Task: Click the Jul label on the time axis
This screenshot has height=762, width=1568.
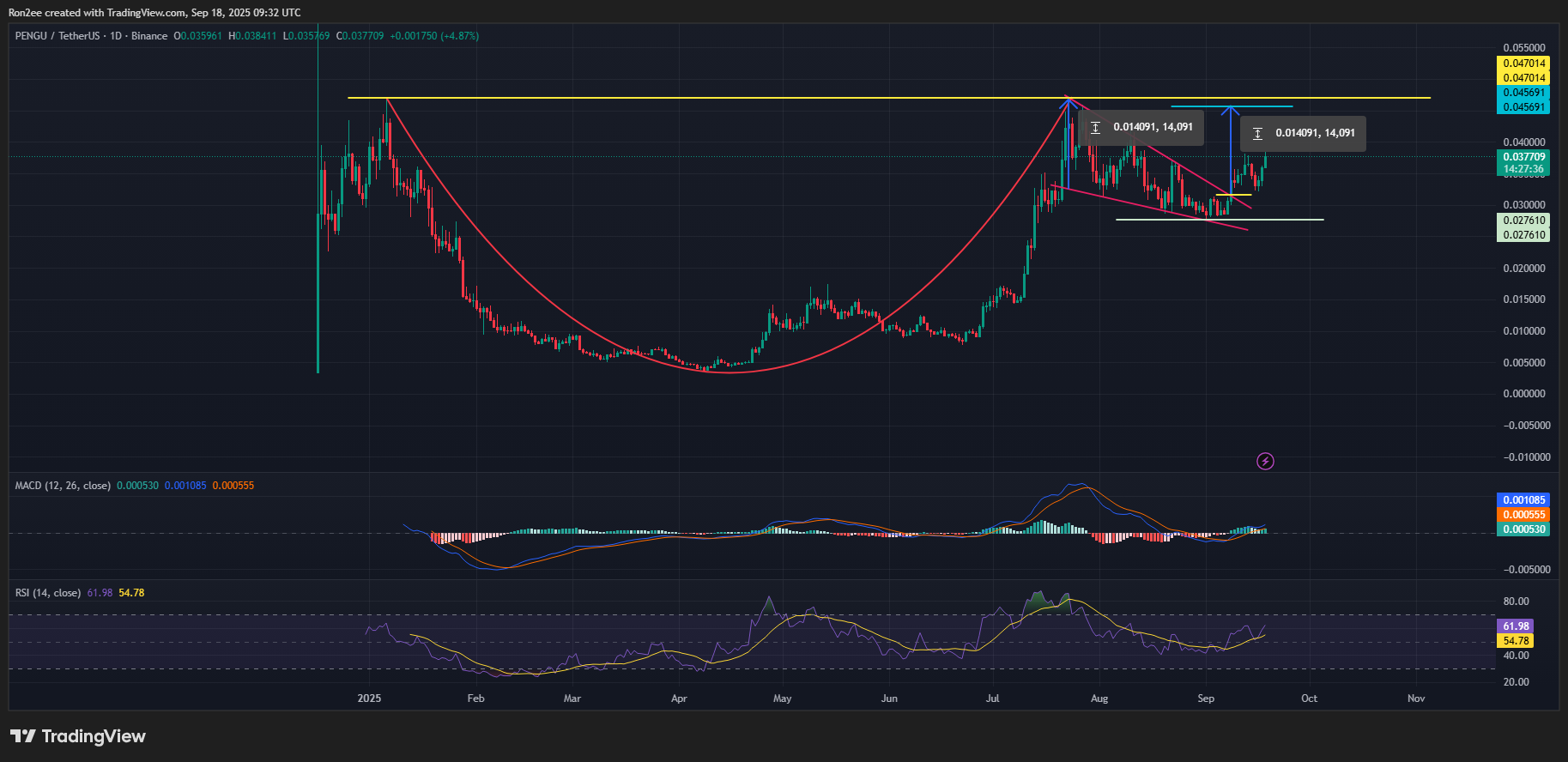Action: click(x=992, y=698)
